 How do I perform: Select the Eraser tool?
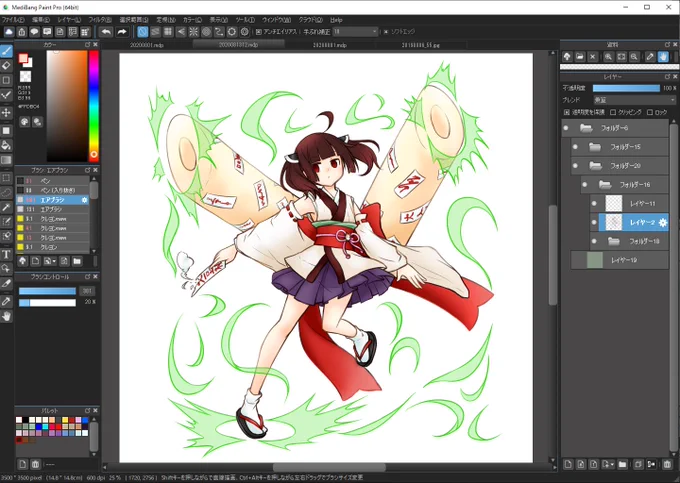pyautogui.click(x=6, y=65)
